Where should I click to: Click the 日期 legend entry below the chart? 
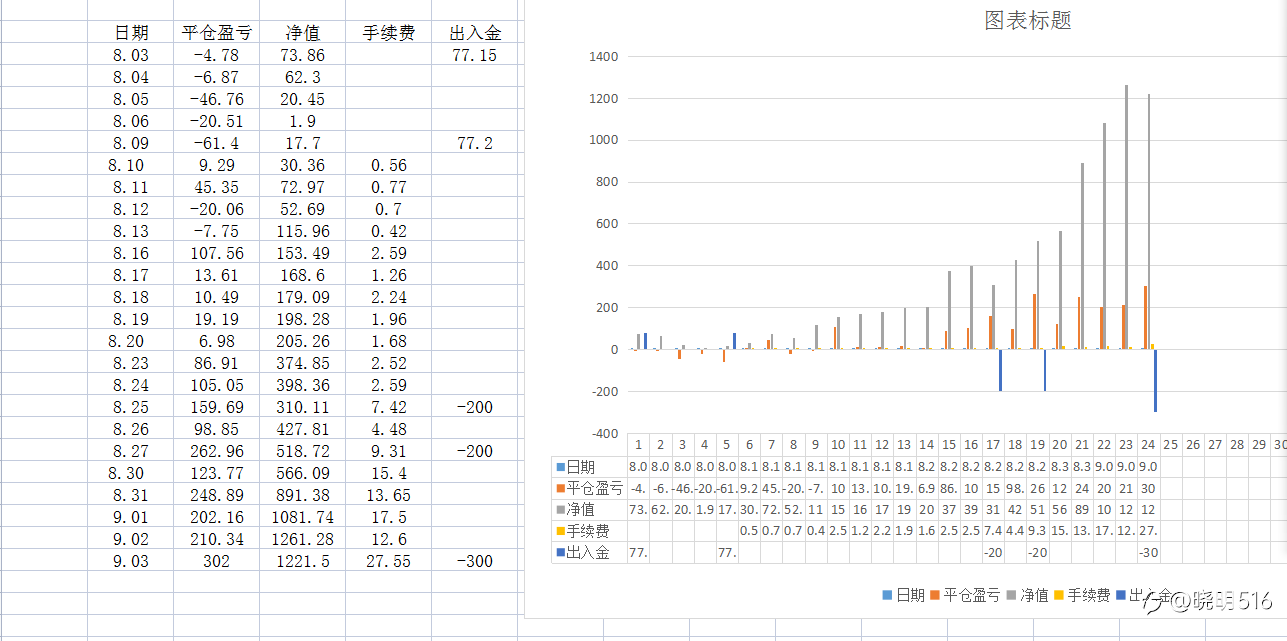903,595
